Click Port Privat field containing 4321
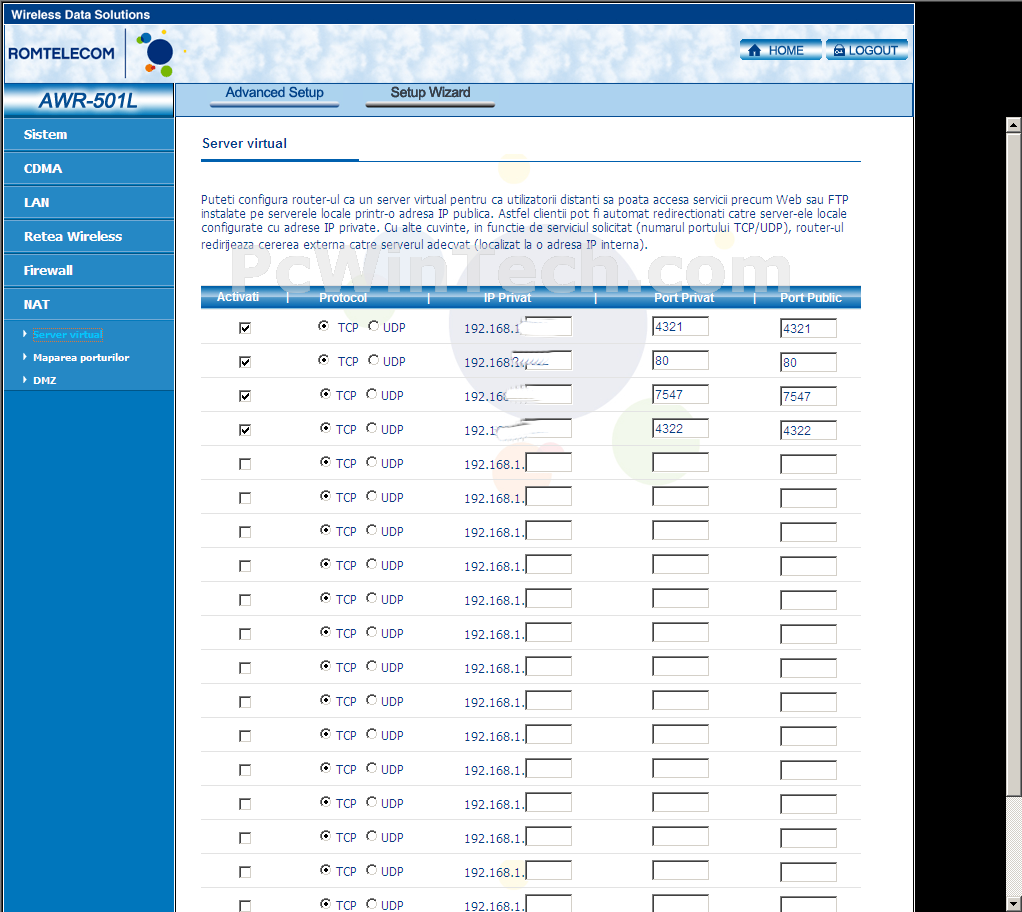 680,327
